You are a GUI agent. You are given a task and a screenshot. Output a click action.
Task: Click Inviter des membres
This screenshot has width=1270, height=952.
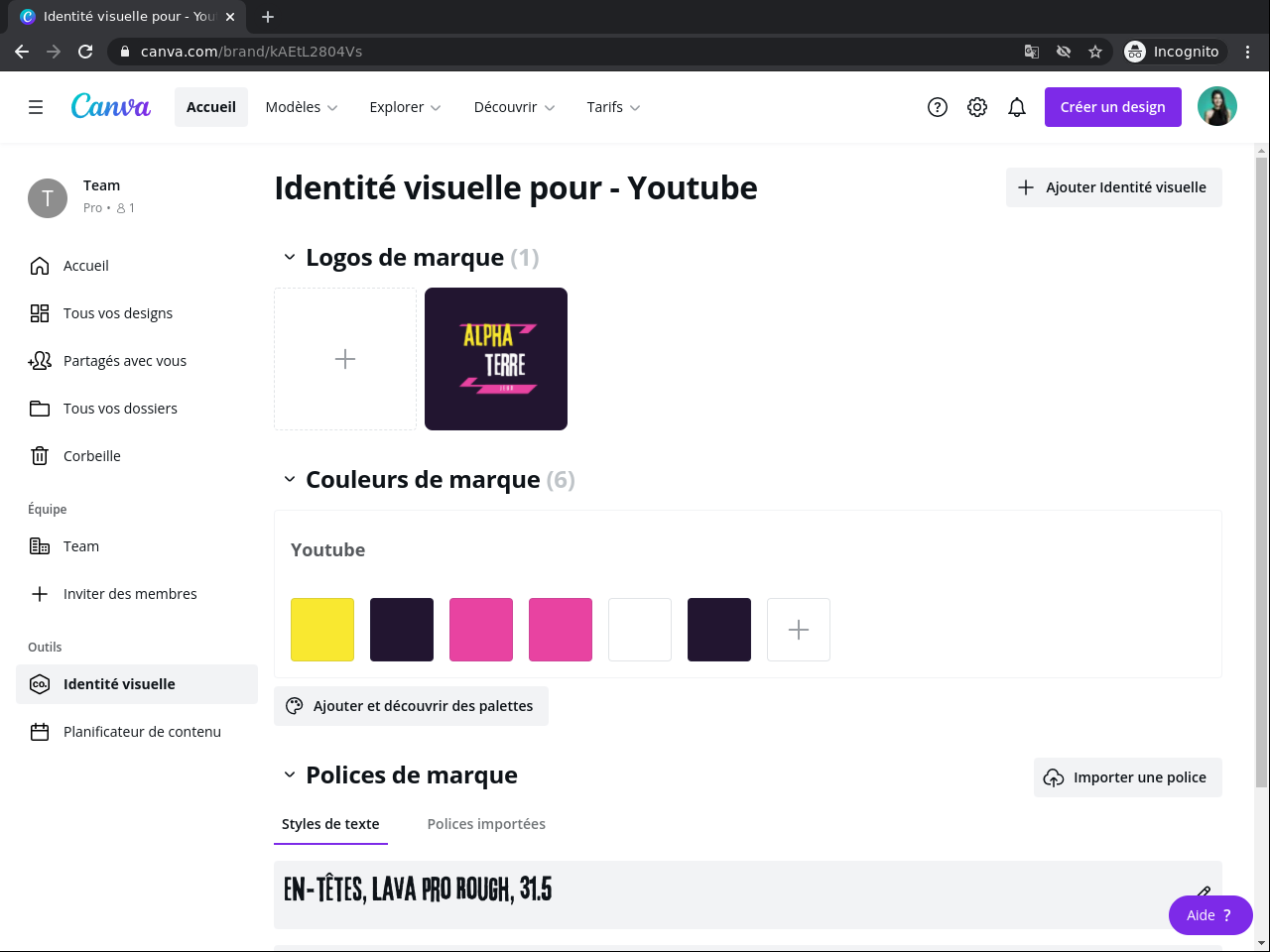tap(137, 594)
